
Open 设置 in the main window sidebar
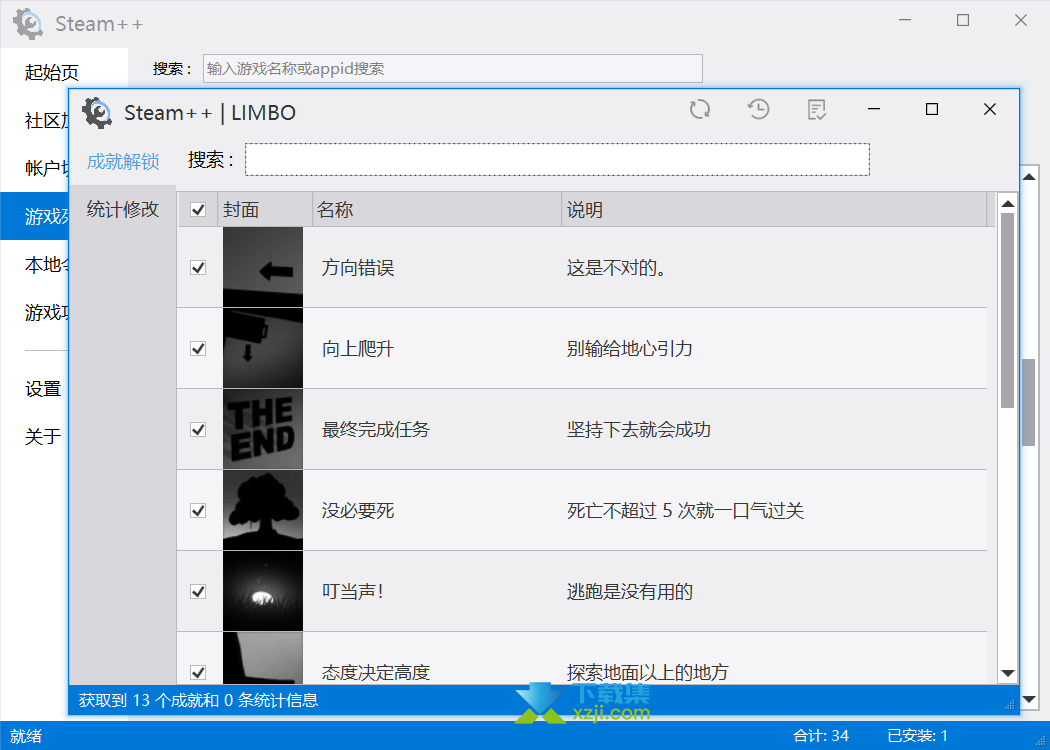[43, 389]
